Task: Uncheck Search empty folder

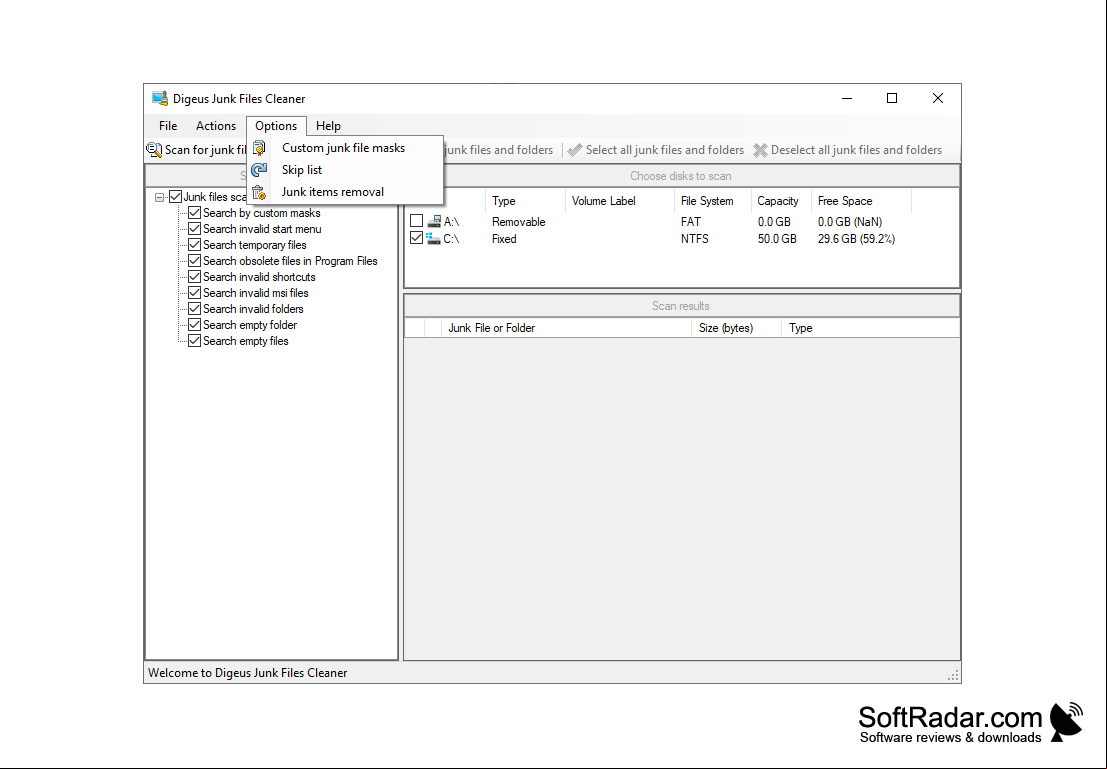Action: tap(194, 325)
